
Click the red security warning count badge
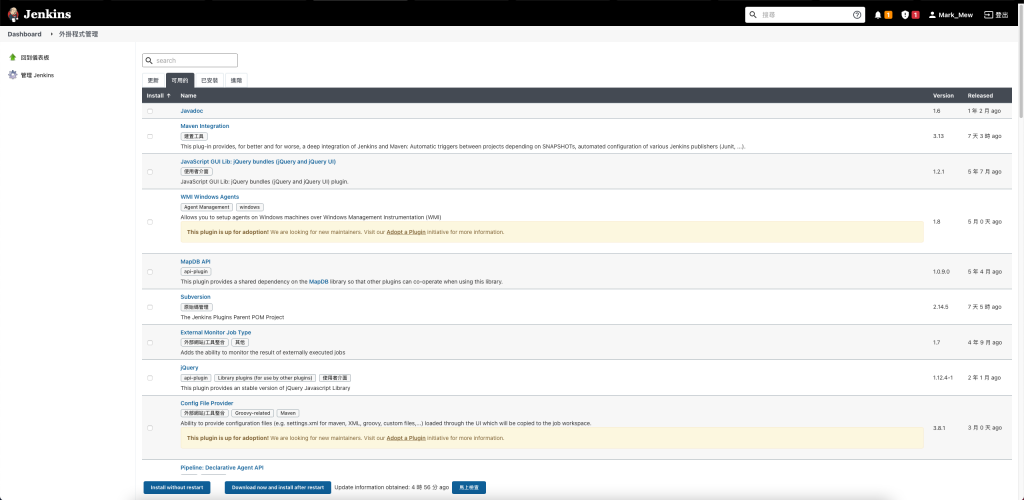pyautogui.click(x=916, y=14)
